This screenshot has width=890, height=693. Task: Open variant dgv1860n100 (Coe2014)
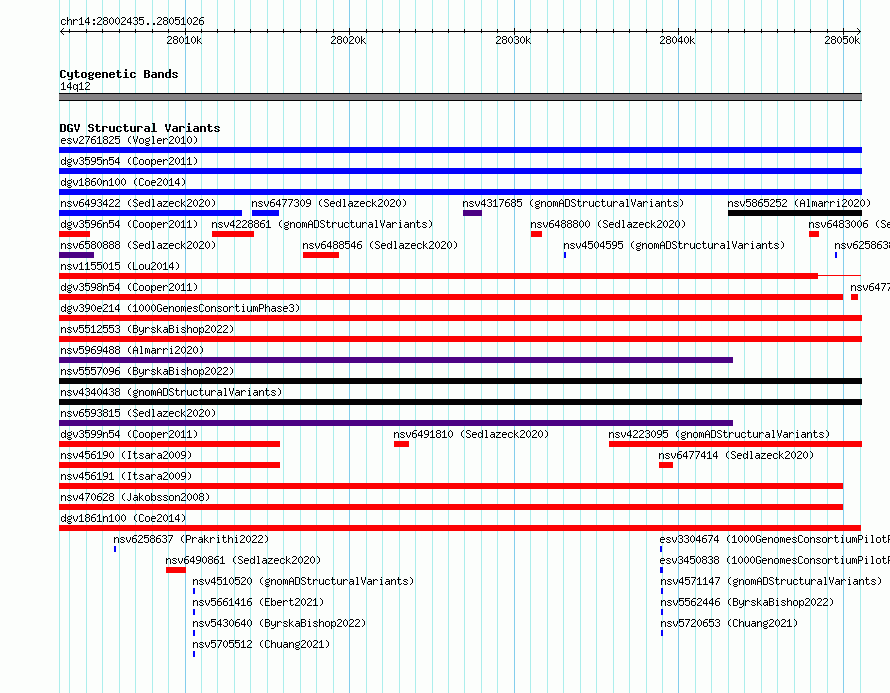click(x=123, y=182)
